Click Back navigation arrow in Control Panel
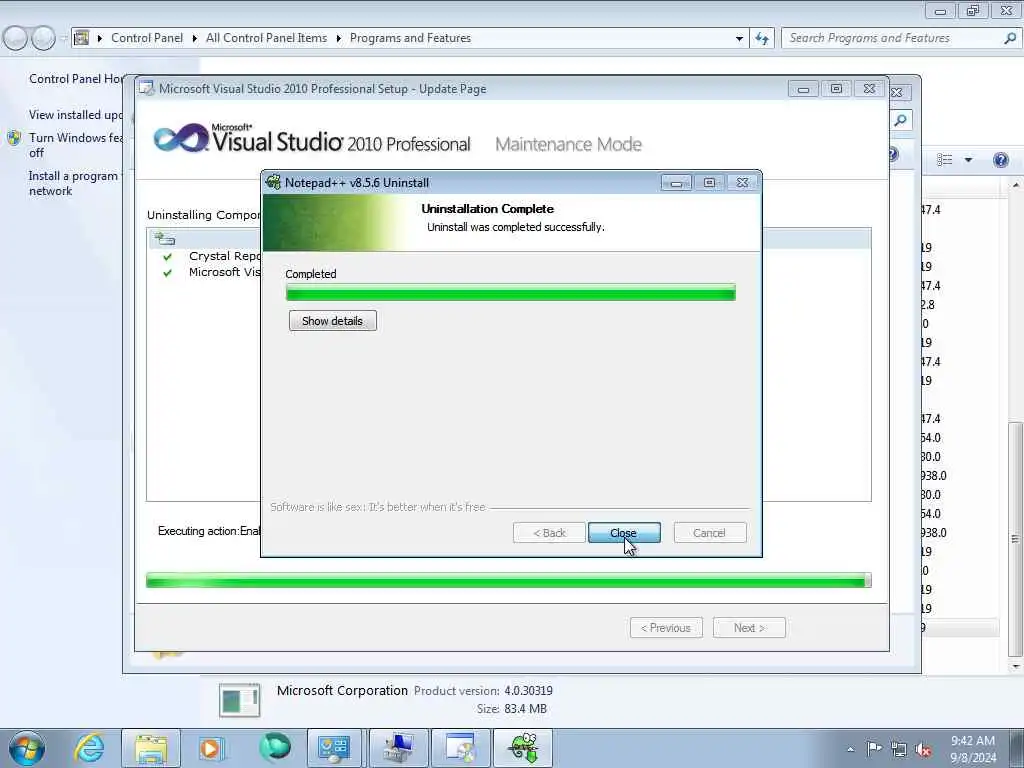Viewport: 1024px width, 768px height. pos(16,38)
